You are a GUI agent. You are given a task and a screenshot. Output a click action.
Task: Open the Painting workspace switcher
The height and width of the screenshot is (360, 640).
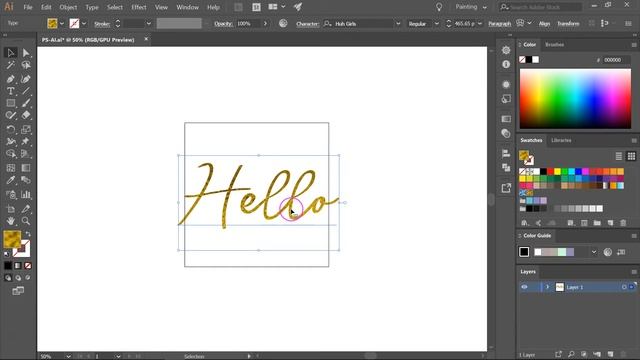(471, 7)
